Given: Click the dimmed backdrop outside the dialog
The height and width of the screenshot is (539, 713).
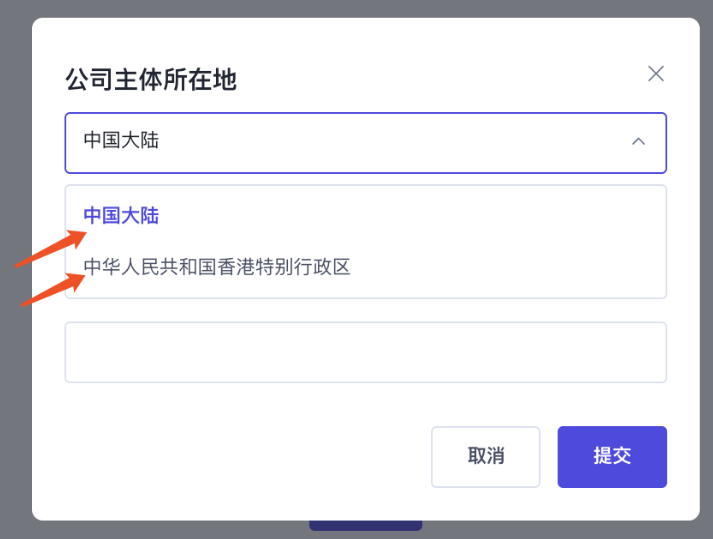Looking at the screenshot, I should 15,400.
